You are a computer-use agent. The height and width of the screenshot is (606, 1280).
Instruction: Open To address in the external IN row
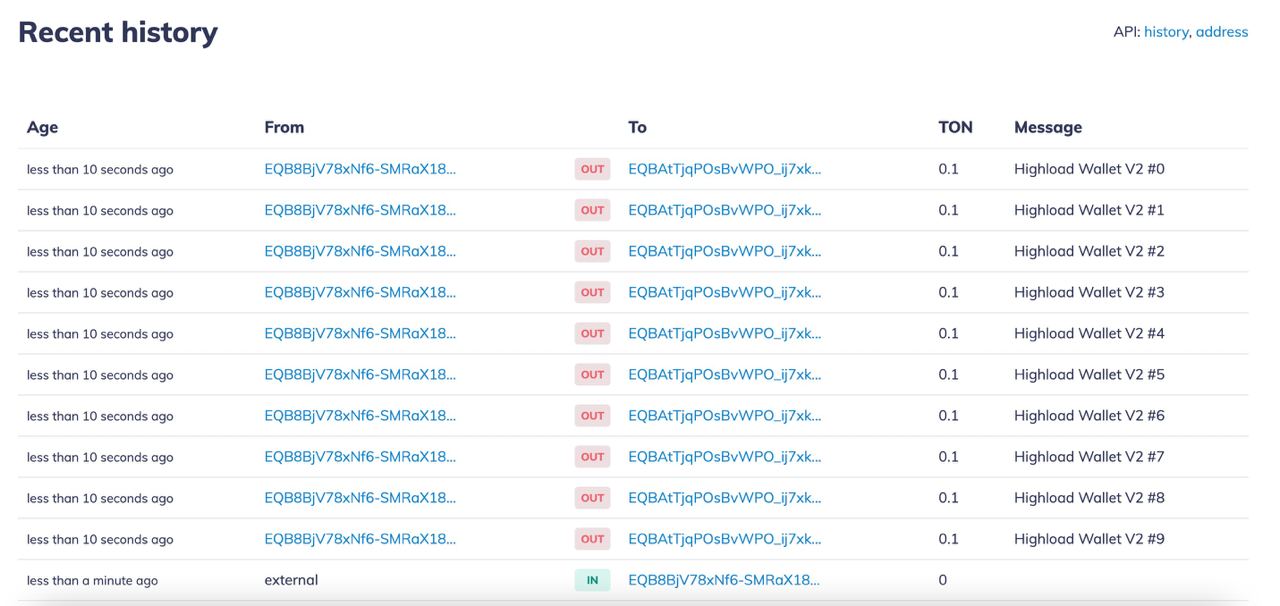pos(724,579)
